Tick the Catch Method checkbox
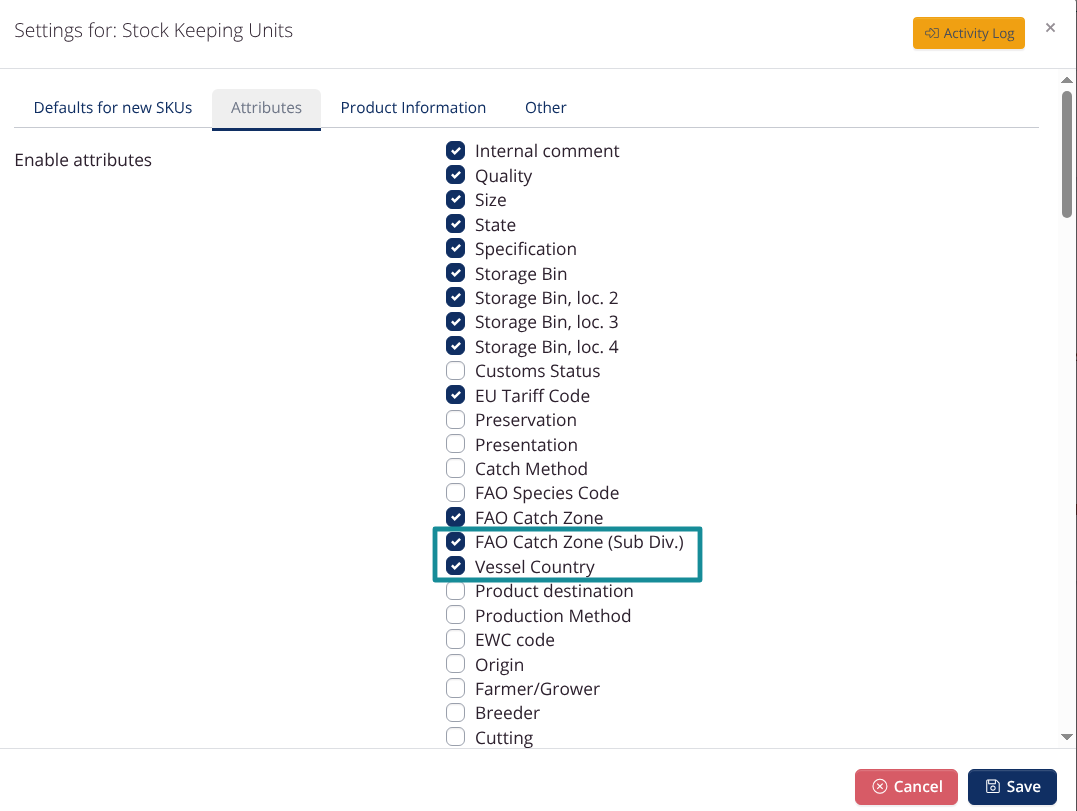 455,468
